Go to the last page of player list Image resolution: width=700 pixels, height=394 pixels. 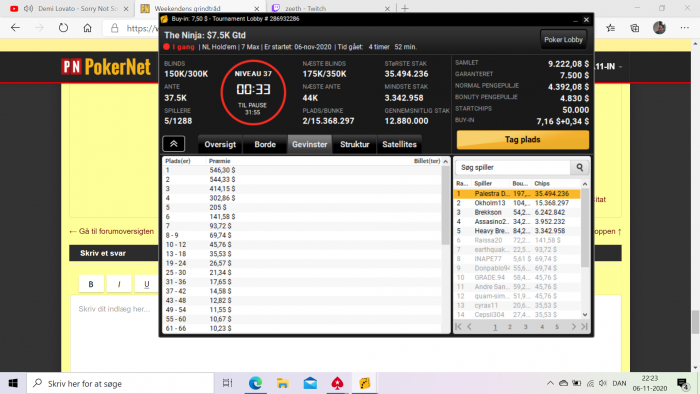tap(584, 327)
